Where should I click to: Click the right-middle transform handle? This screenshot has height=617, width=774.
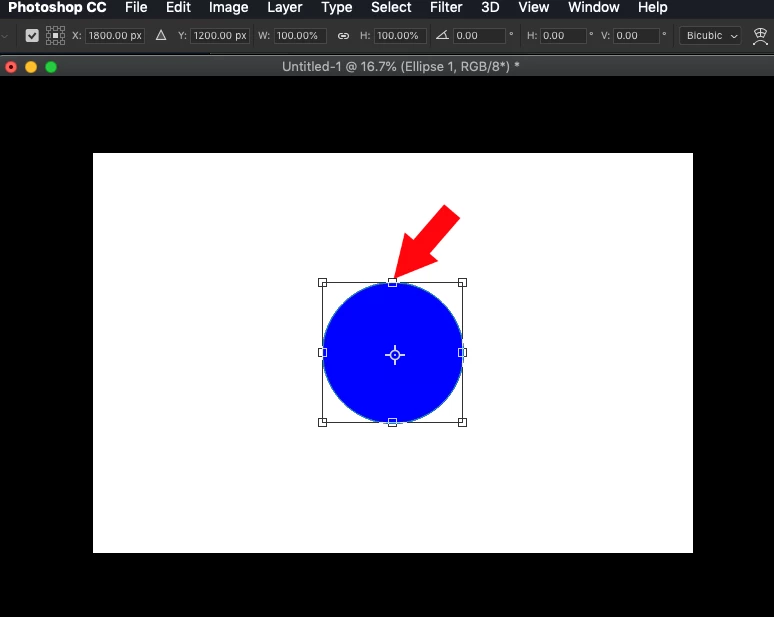click(x=463, y=352)
